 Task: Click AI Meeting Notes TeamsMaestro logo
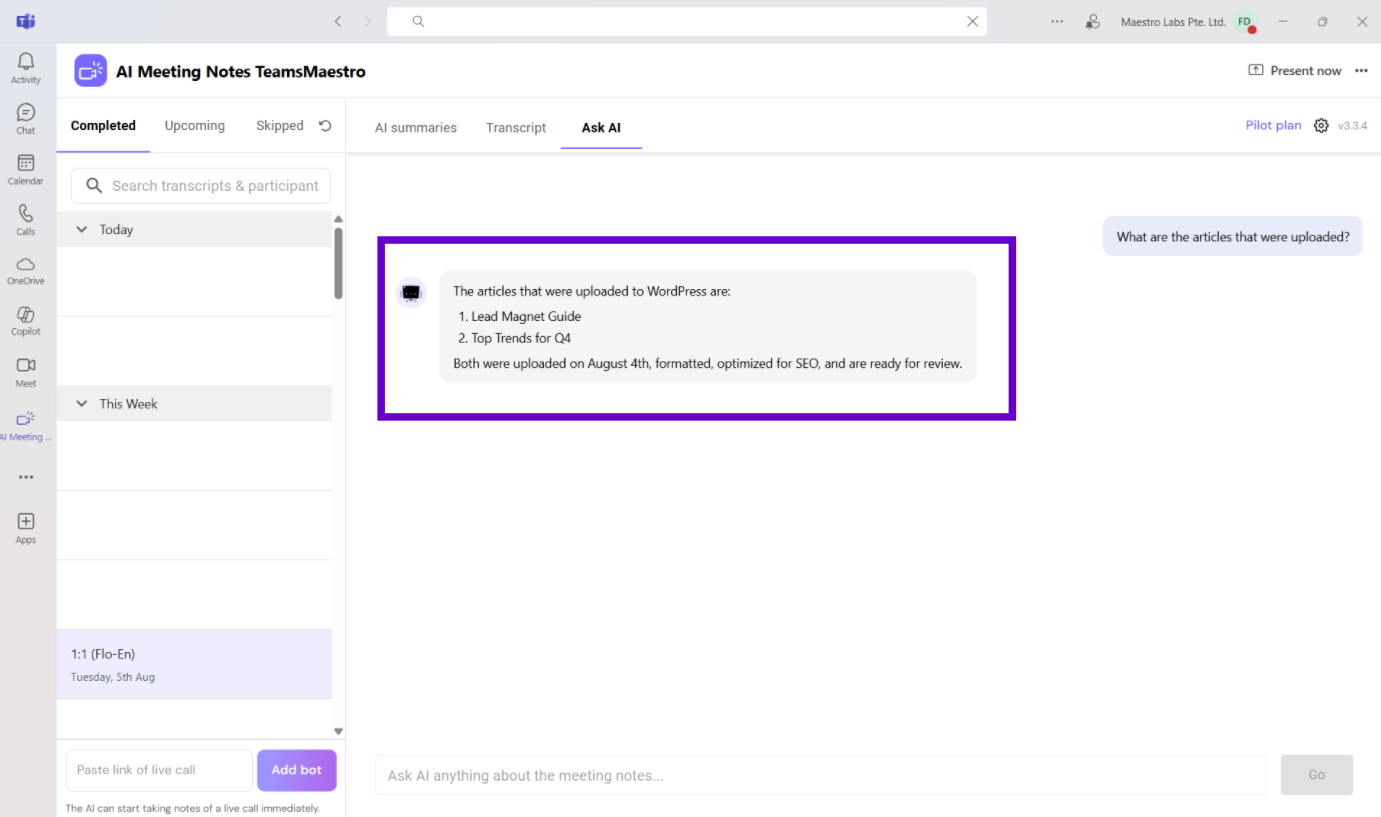click(x=90, y=71)
